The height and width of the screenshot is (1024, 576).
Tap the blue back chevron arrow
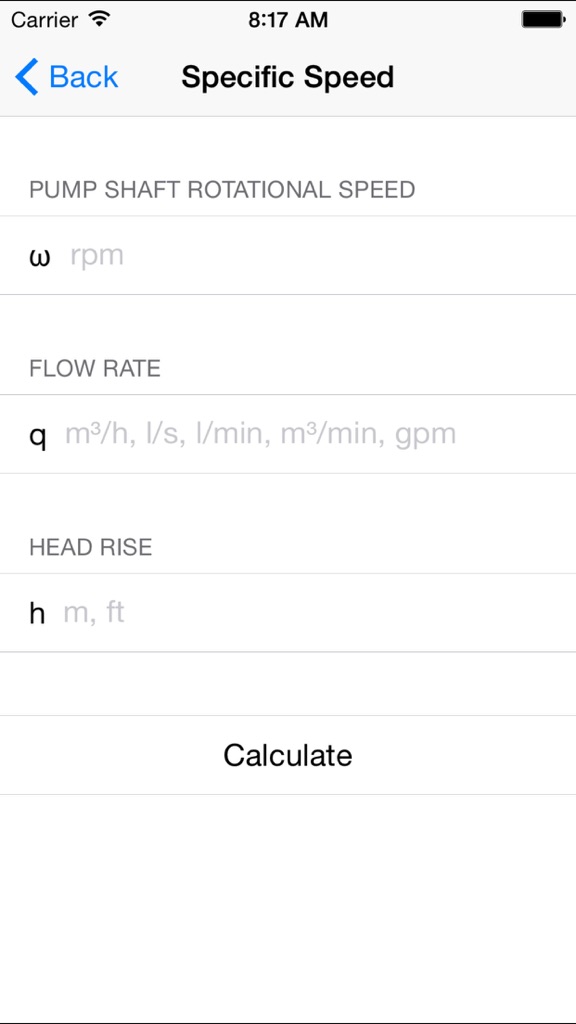coord(27,77)
